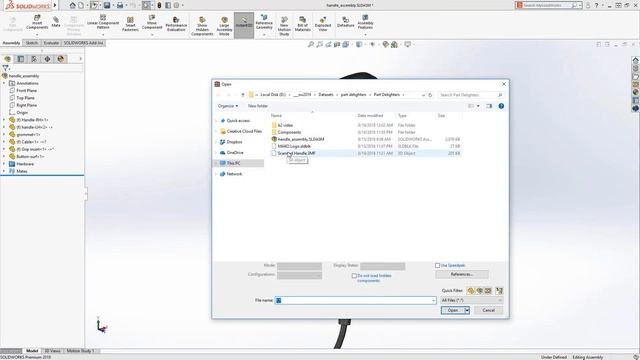The height and width of the screenshot is (360, 640).
Task: Open help in the Open dialog
Action: [x=501, y=106]
